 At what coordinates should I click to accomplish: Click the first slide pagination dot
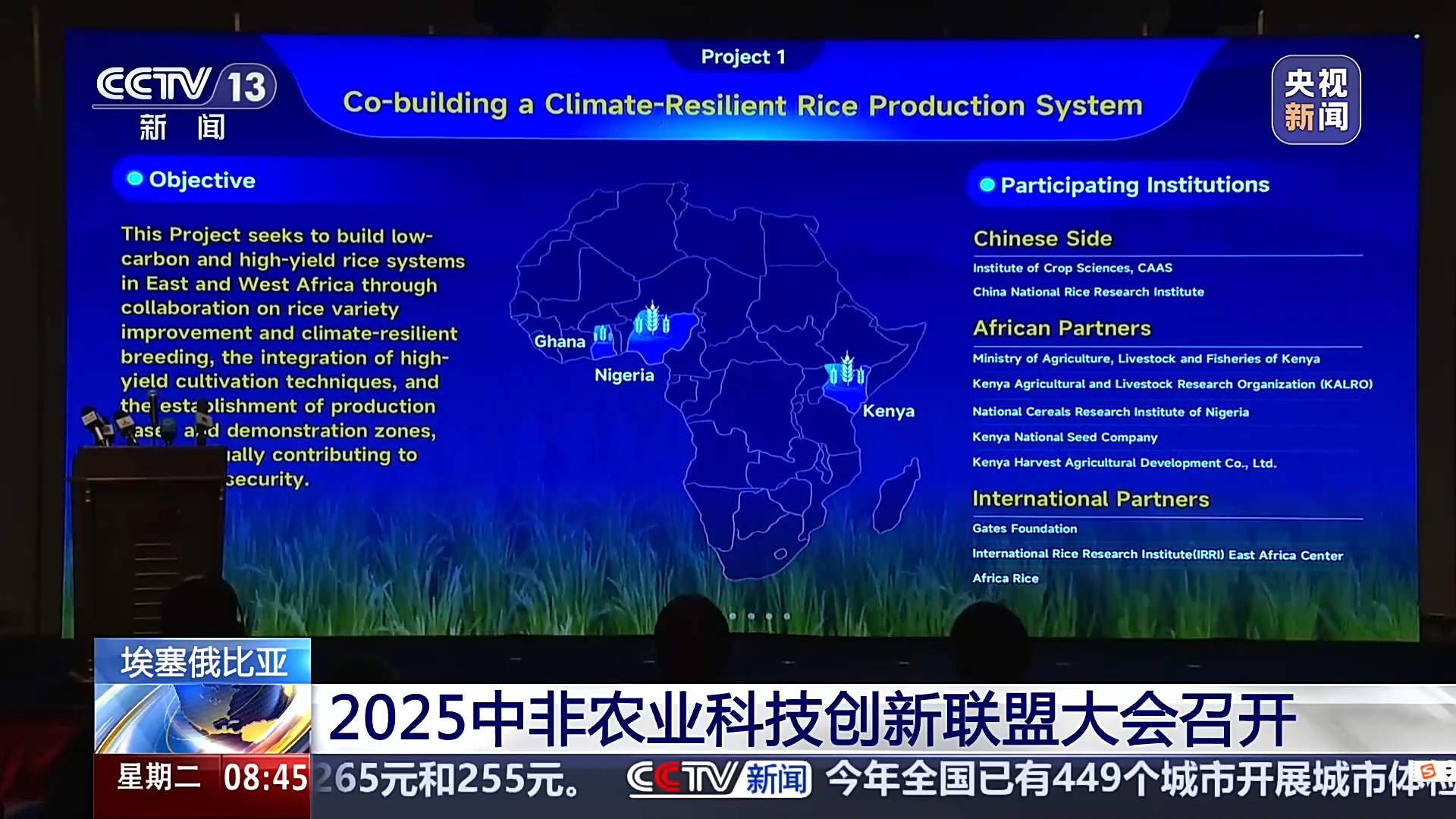733,616
